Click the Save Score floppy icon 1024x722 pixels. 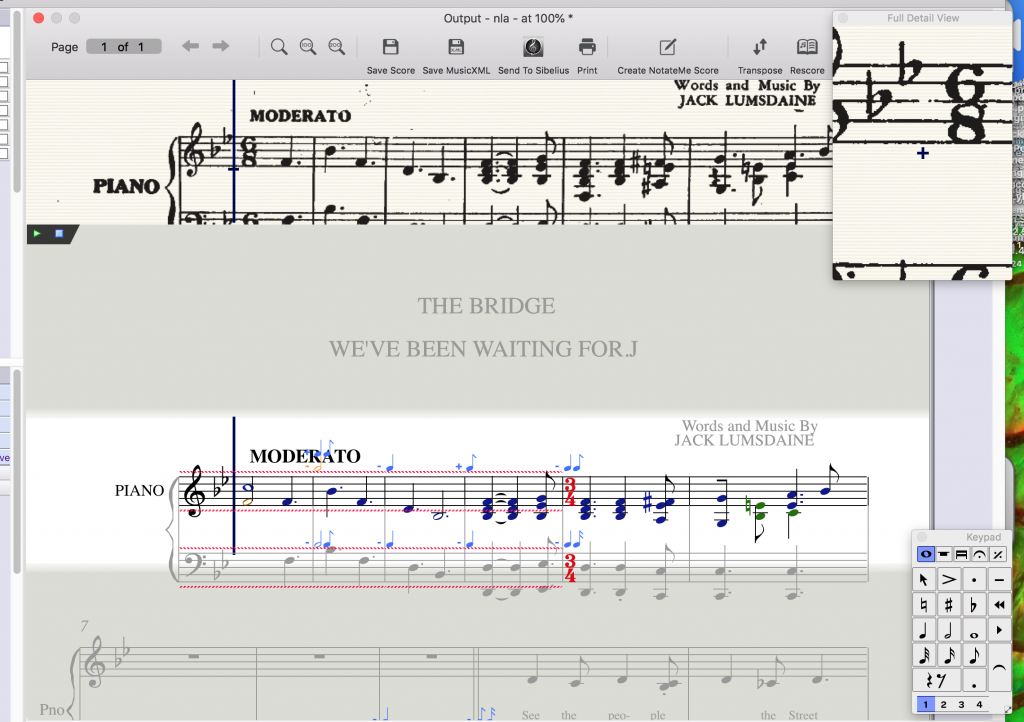(x=391, y=47)
